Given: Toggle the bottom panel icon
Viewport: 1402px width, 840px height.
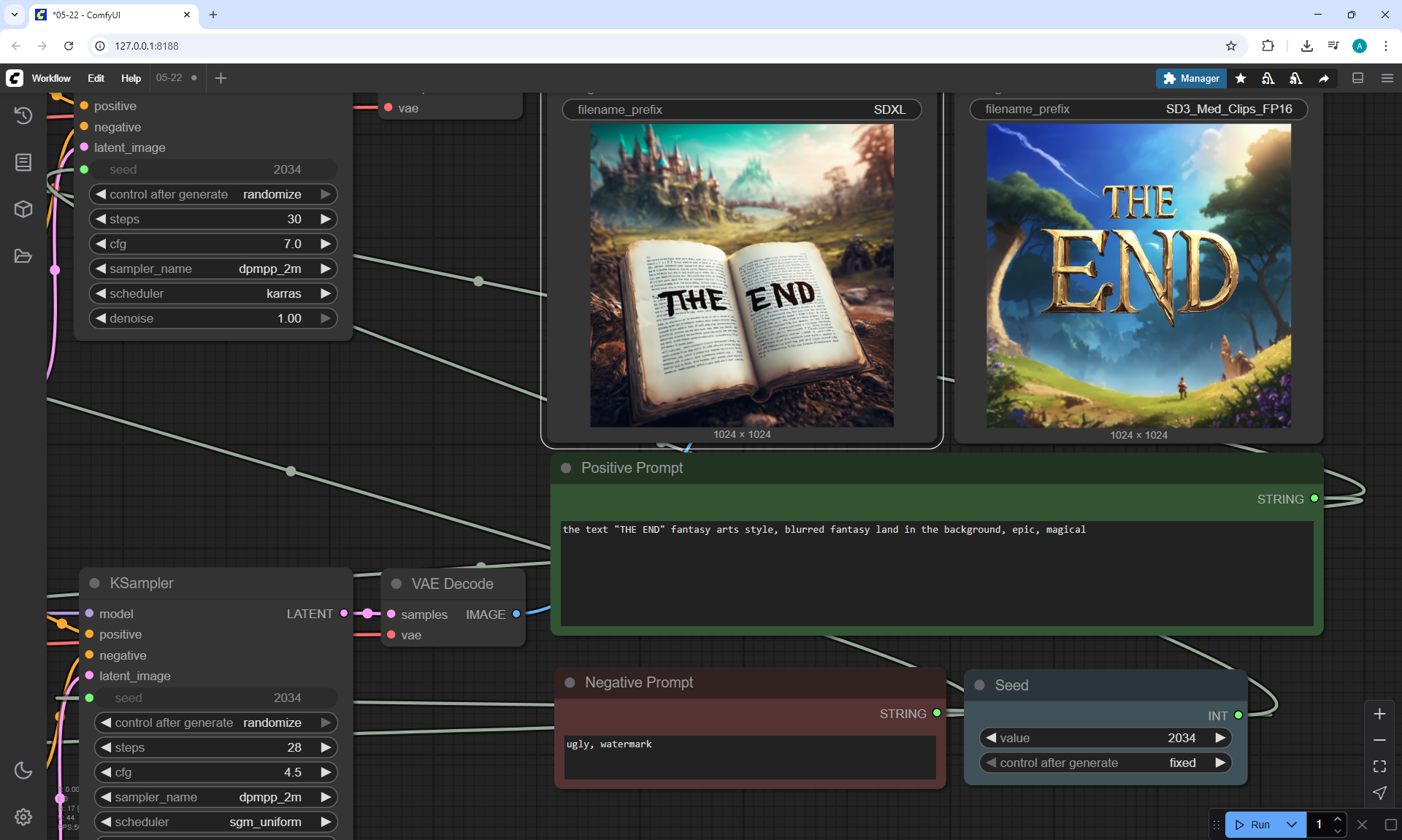Looking at the screenshot, I should (1357, 78).
